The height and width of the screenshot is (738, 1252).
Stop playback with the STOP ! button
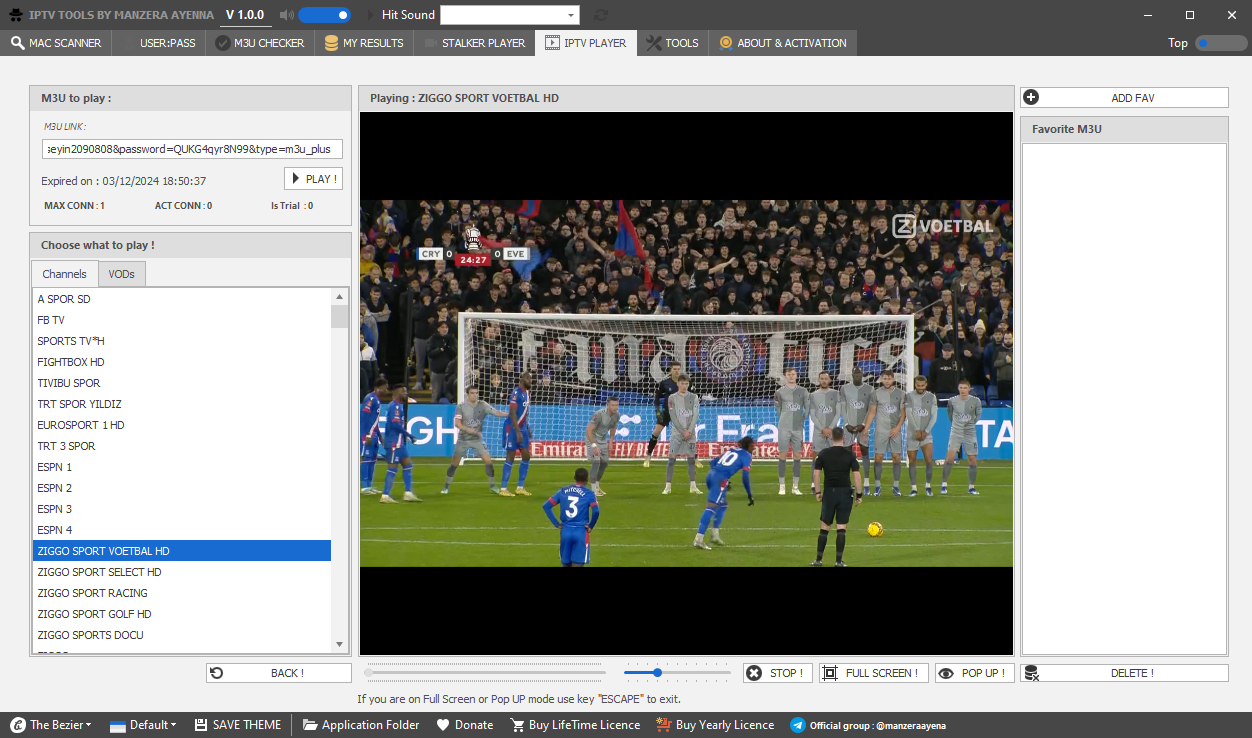(777, 673)
